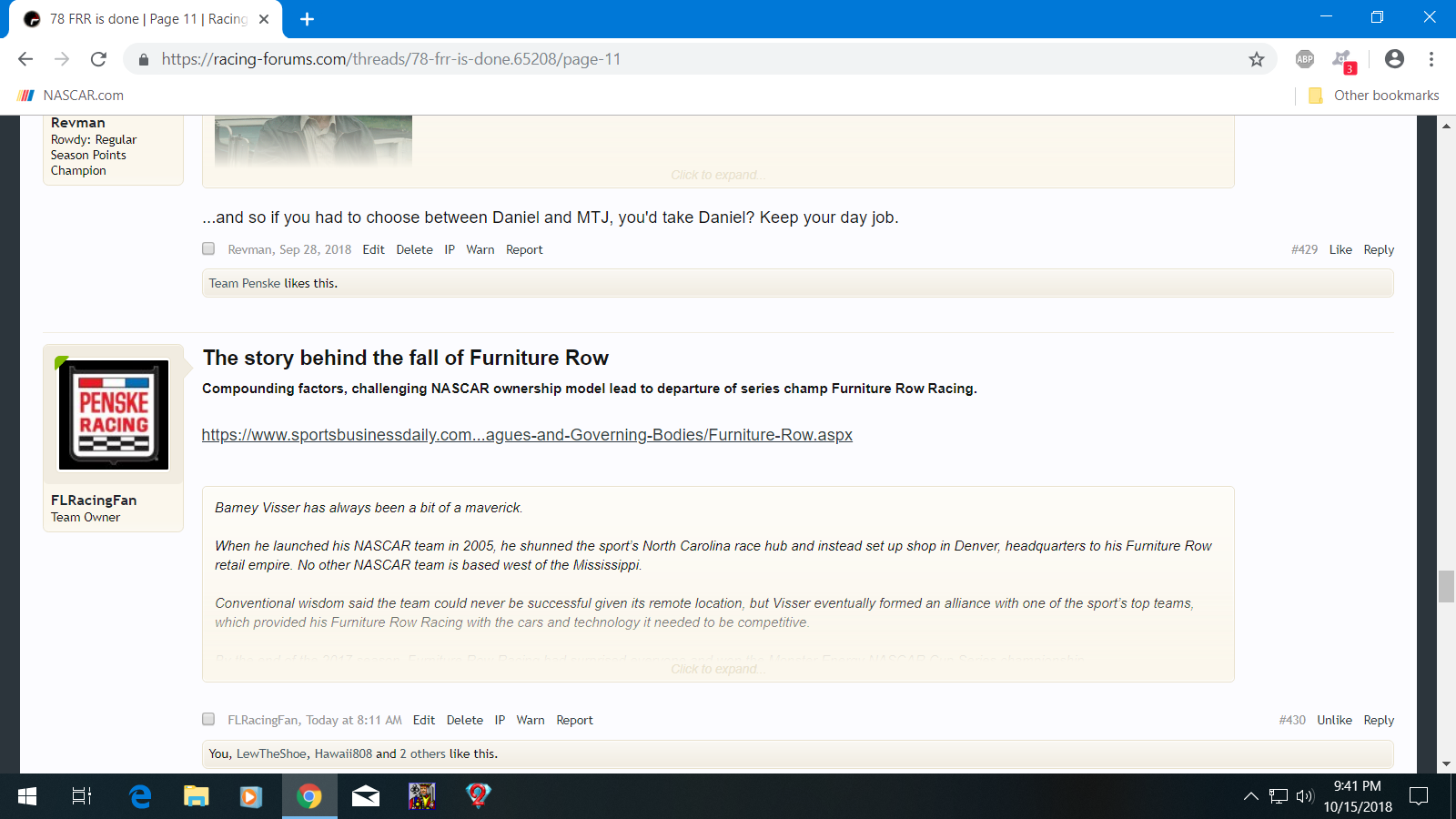Click Reply on Revman's post #429

[1378, 249]
